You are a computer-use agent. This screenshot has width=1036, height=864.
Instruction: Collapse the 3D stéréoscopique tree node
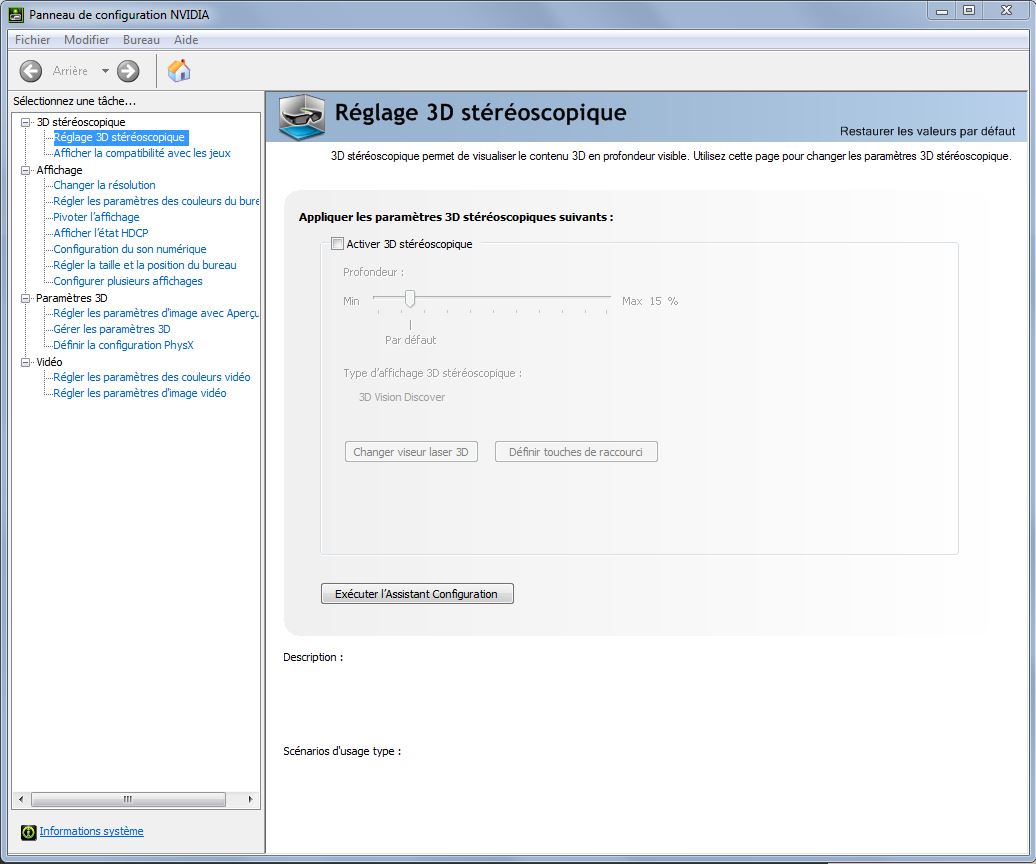point(26,122)
